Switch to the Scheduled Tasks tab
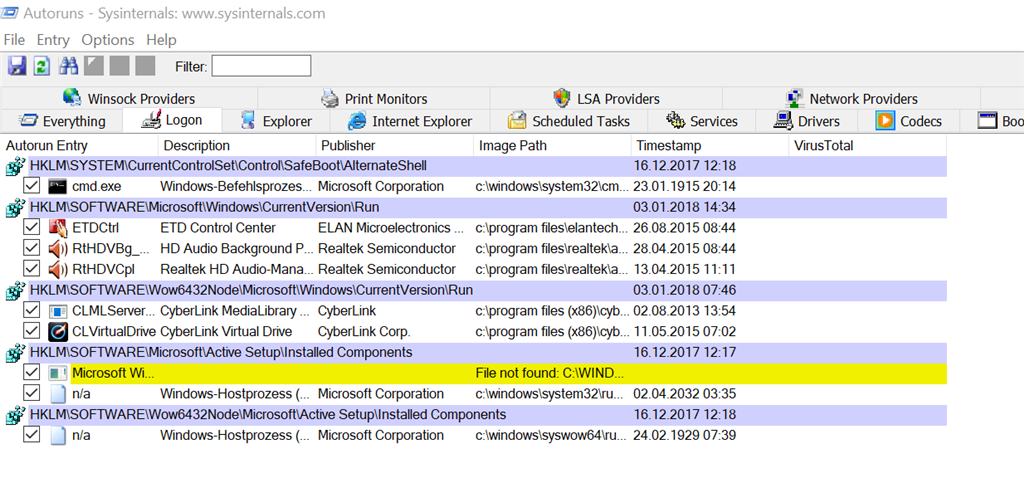This screenshot has width=1024, height=502. click(569, 121)
